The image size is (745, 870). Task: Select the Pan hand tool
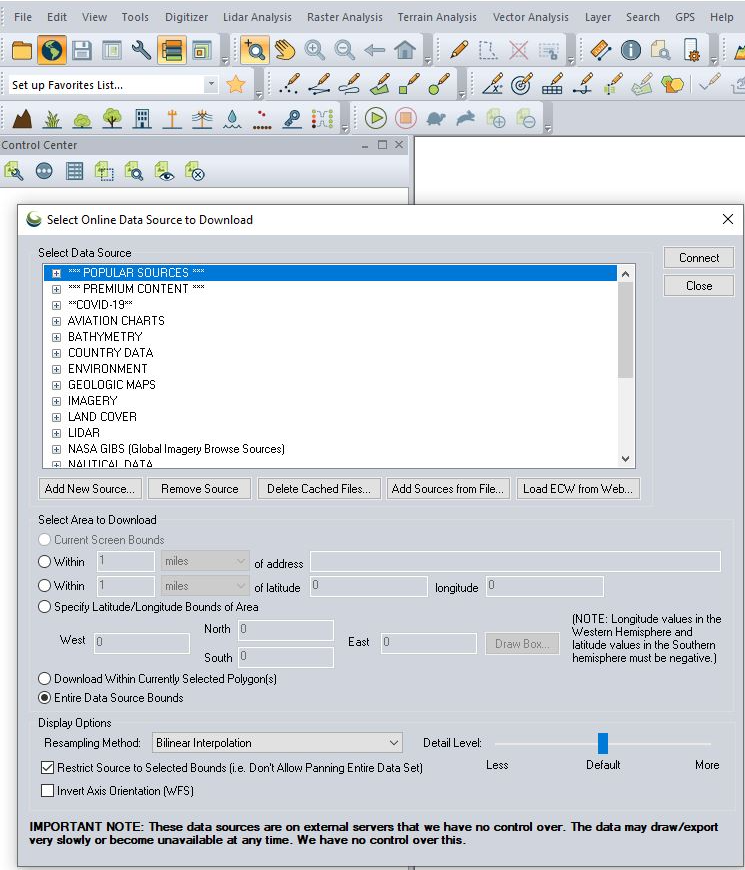[x=285, y=50]
